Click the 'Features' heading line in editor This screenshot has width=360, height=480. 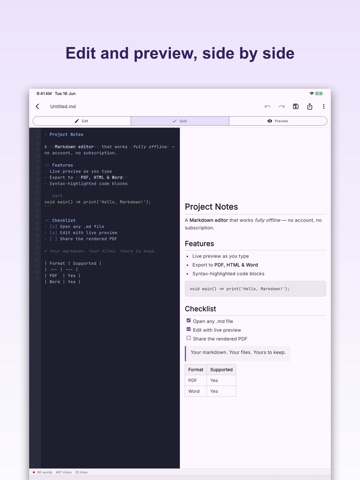click(x=59, y=165)
